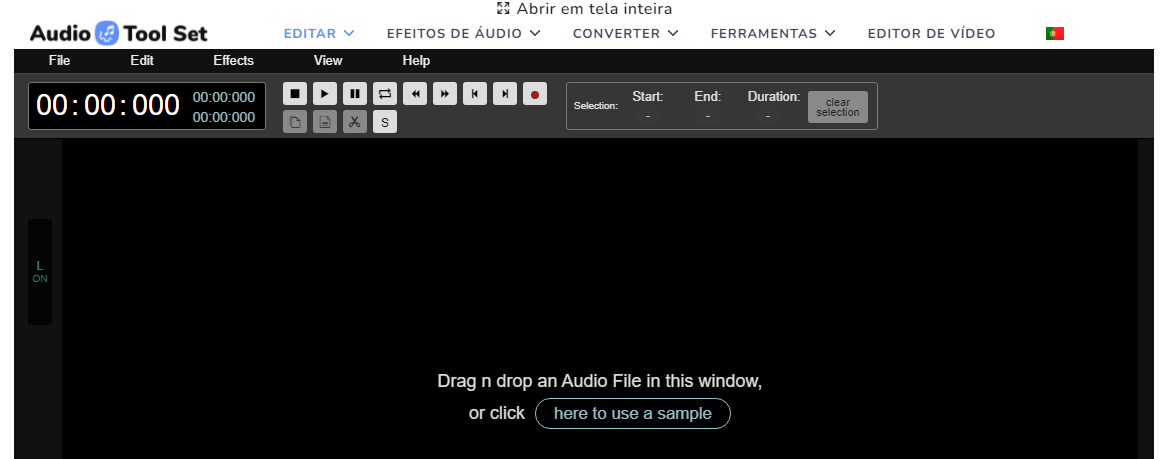Screen dimensions: 1167x459
Task: Click the clear selection button
Action: [838, 107]
